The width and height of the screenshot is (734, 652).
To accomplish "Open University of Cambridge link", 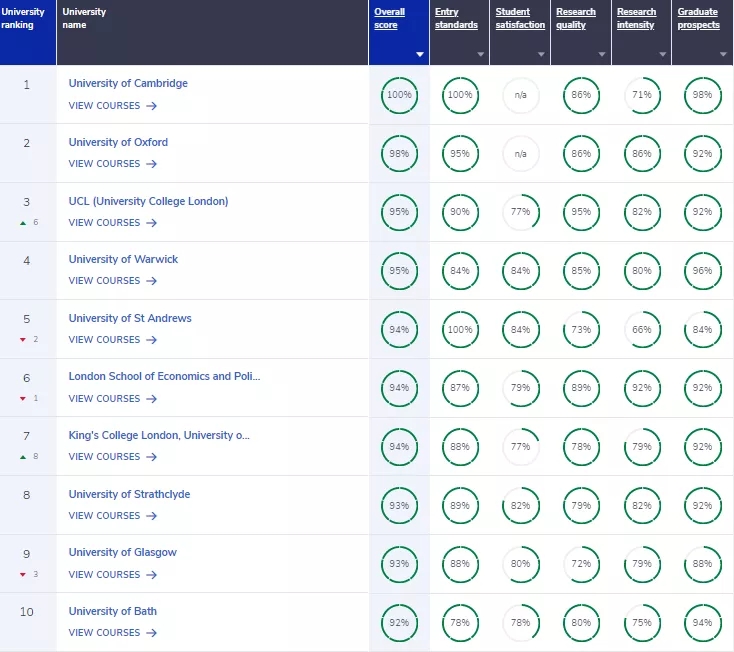I will coord(128,84).
